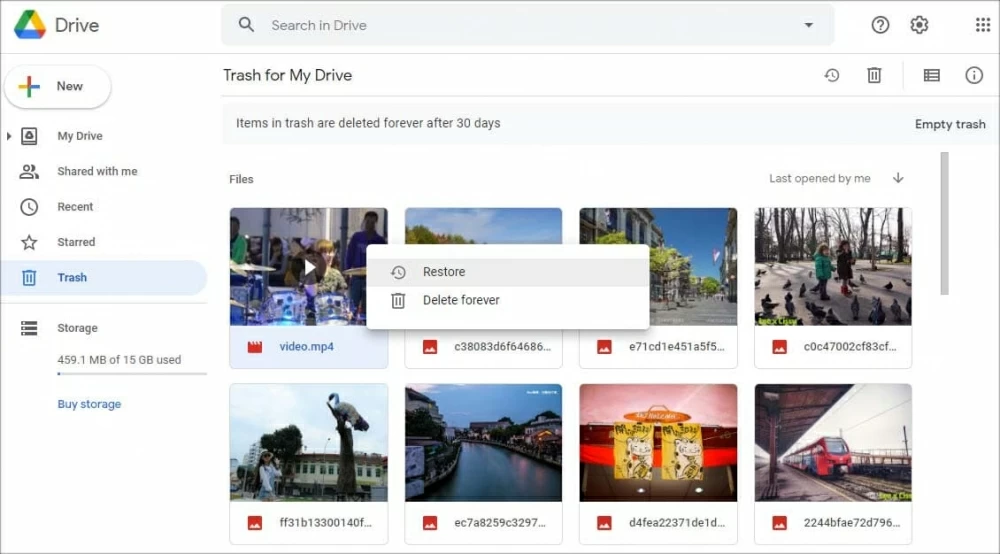The image size is (1000, 554).
Task: Click the storage usage progress bar
Action: point(132,373)
